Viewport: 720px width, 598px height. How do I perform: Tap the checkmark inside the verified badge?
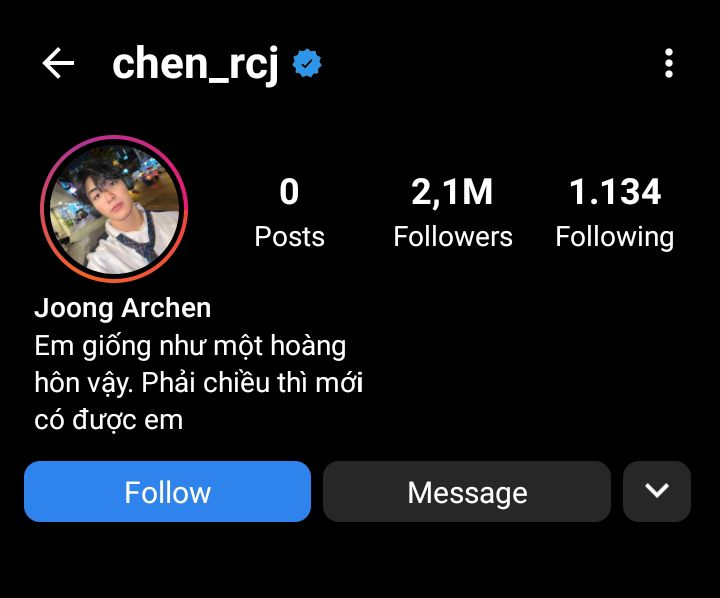[307, 64]
